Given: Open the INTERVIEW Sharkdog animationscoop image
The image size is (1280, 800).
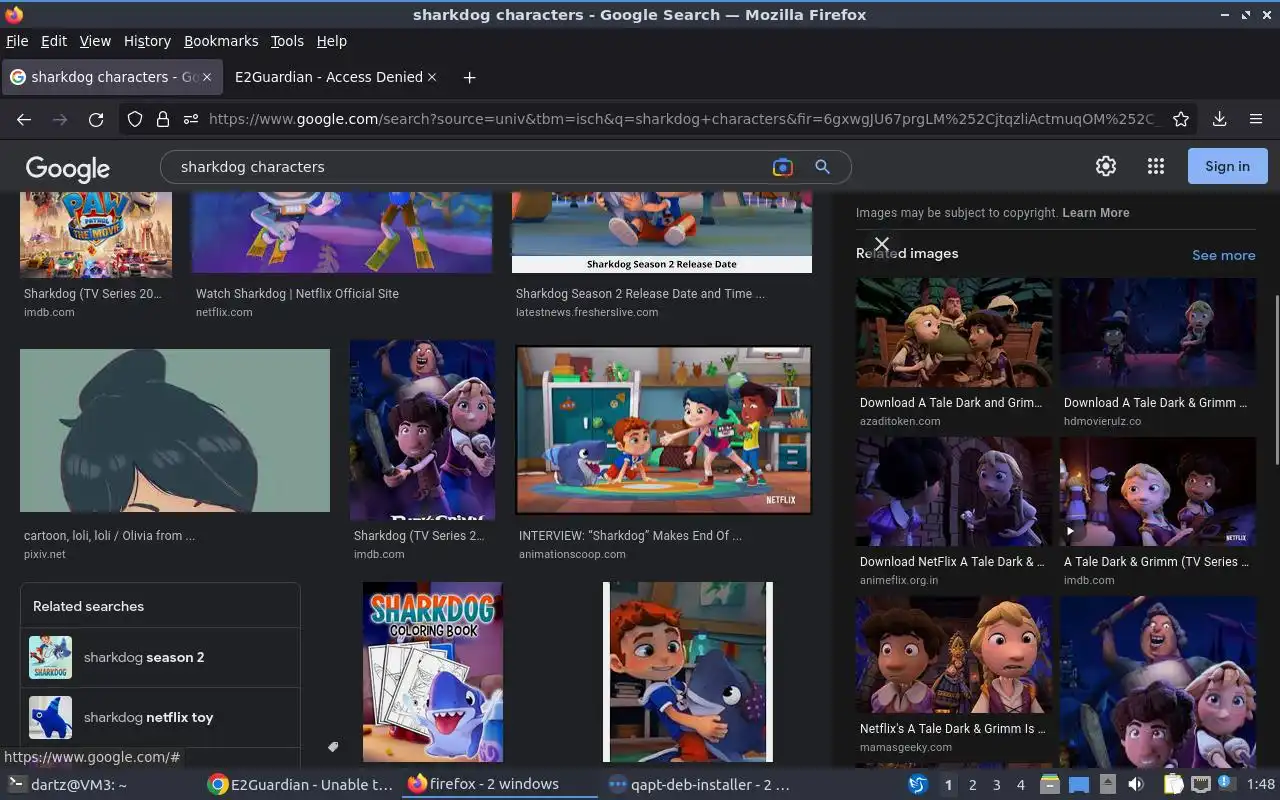Looking at the screenshot, I should point(663,430).
